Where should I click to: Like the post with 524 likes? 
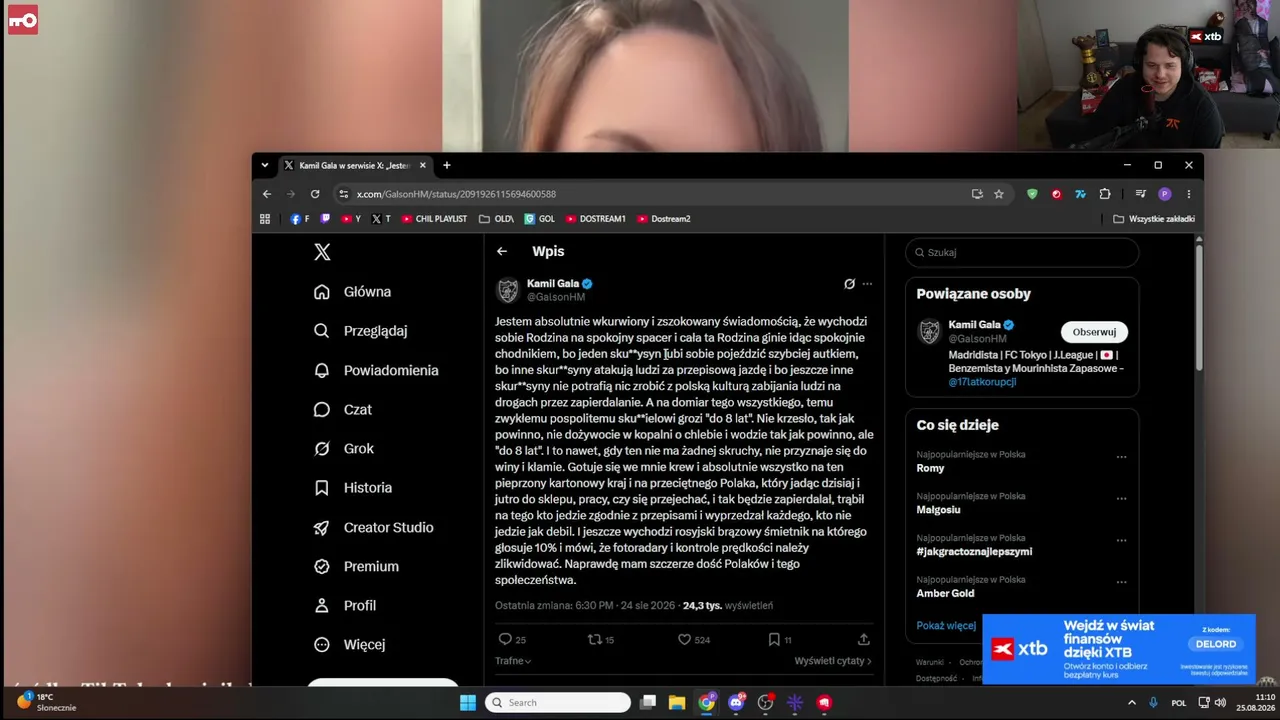(x=684, y=639)
